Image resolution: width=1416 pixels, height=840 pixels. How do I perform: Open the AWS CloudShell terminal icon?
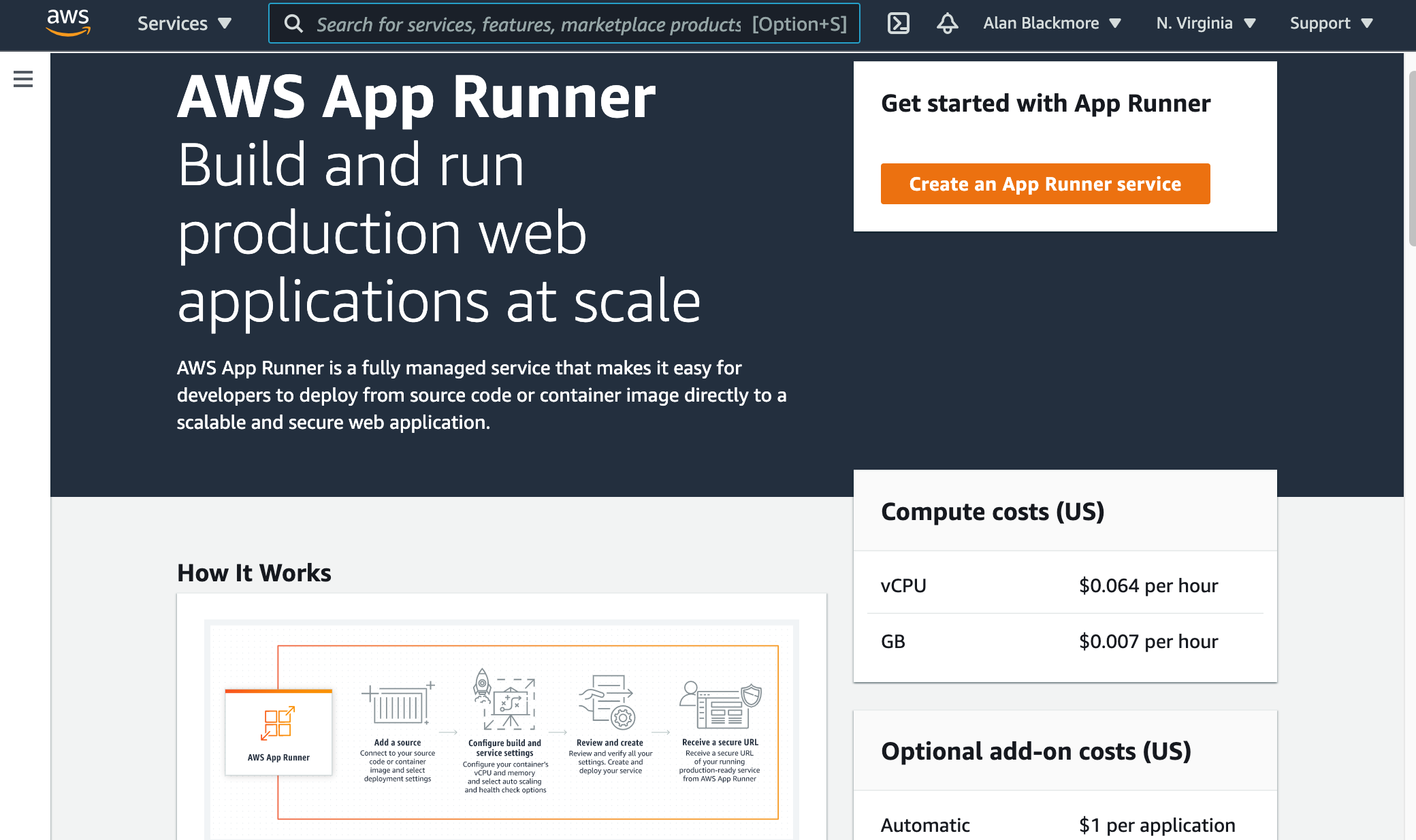point(899,22)
